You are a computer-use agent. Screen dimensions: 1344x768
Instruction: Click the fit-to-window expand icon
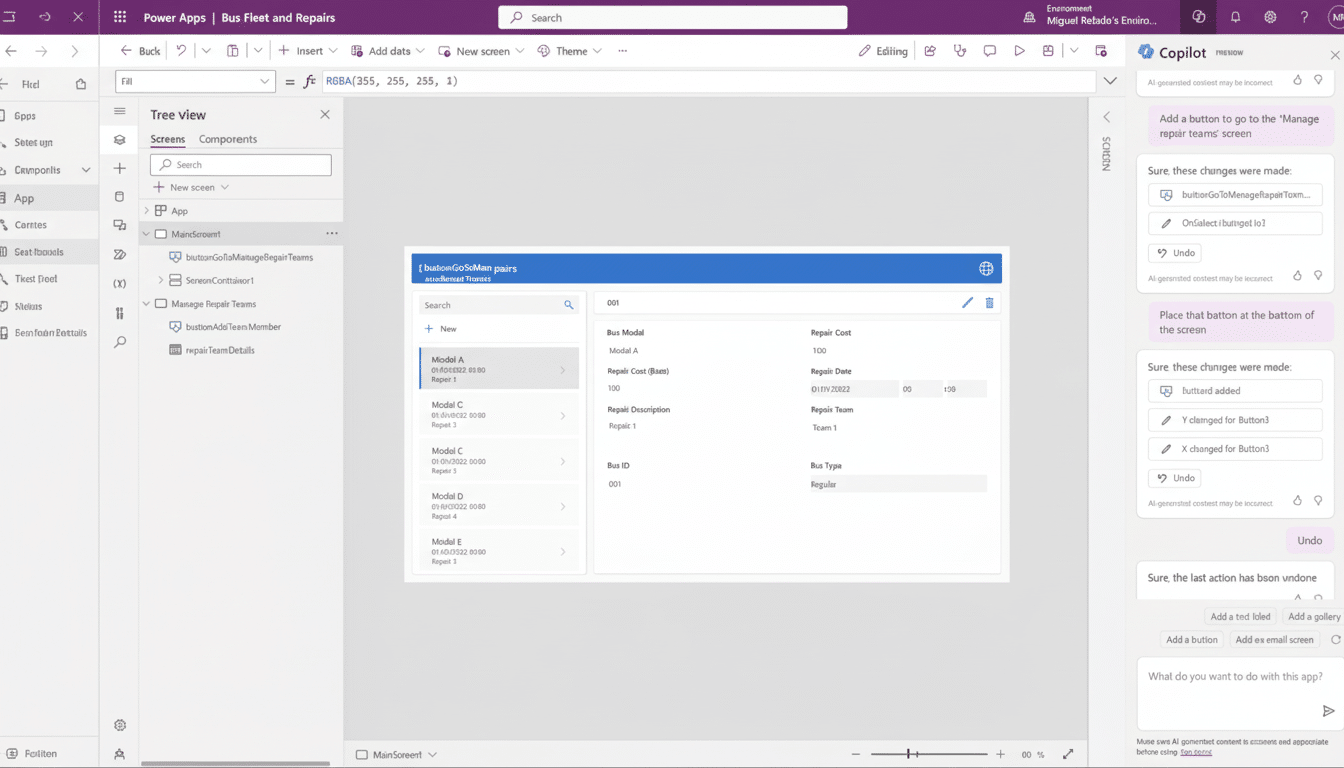(1068, 754)
